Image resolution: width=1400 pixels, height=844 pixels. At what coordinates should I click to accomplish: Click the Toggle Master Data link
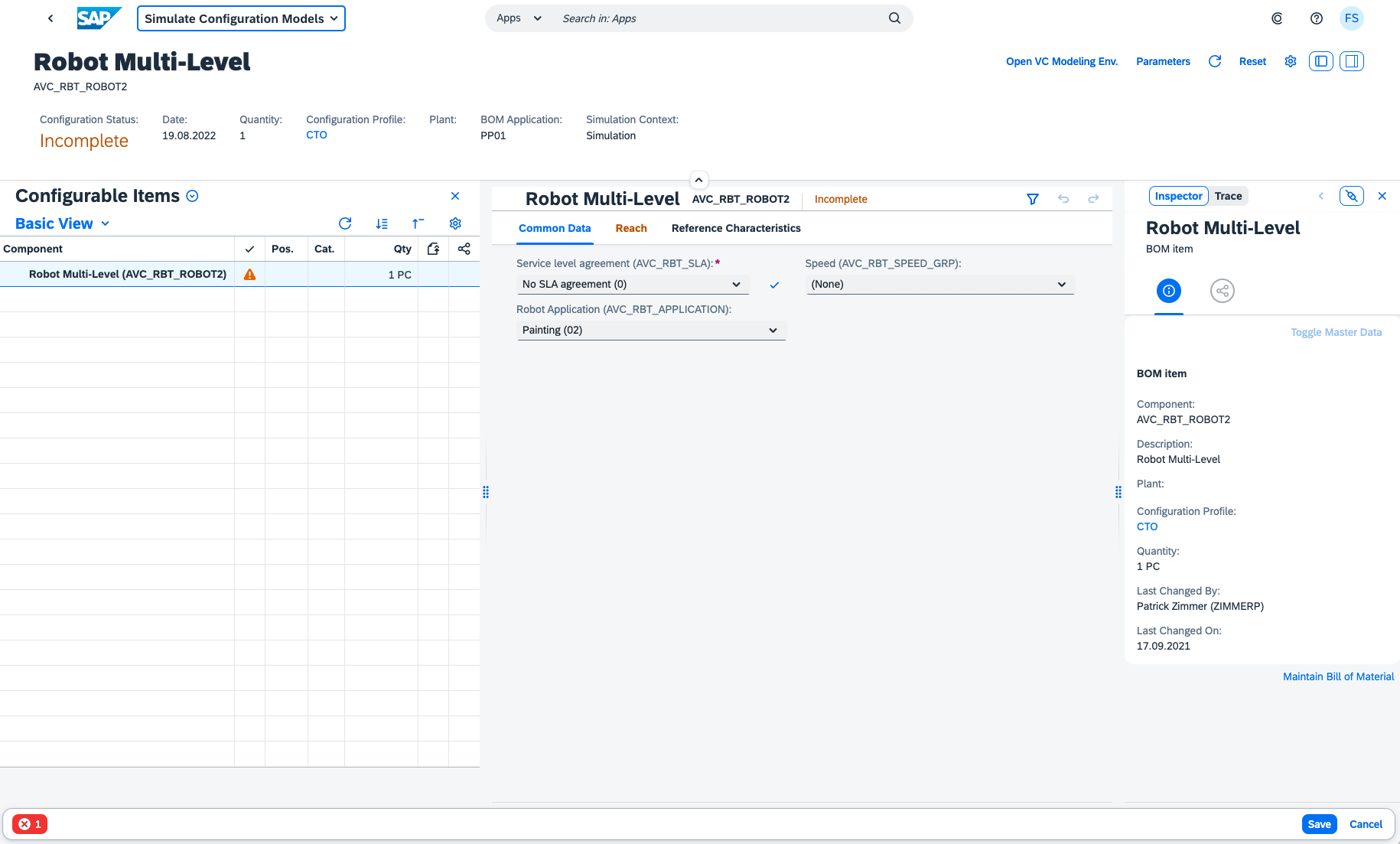point(1336,332)
